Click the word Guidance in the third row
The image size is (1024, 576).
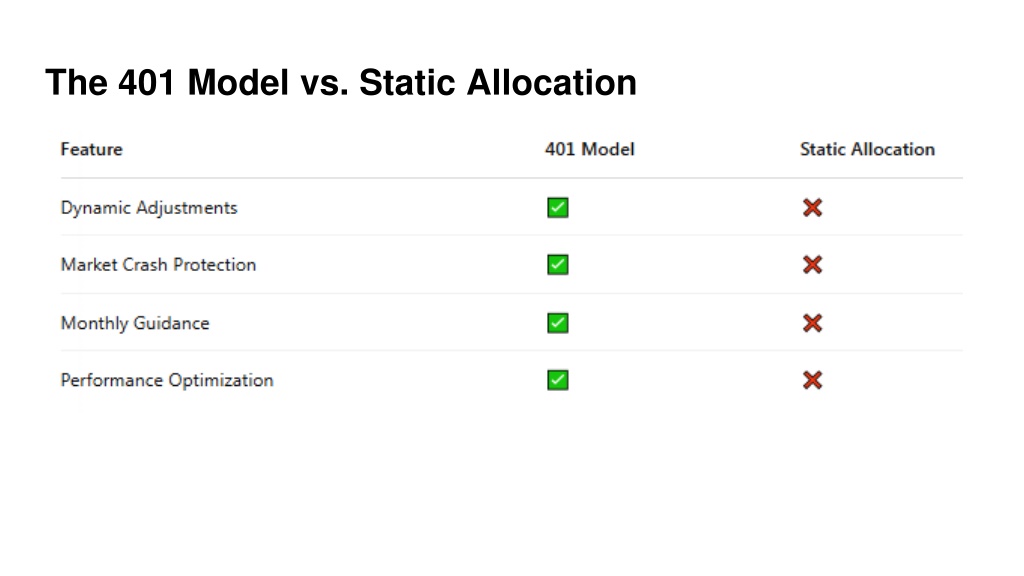point(171,323)
